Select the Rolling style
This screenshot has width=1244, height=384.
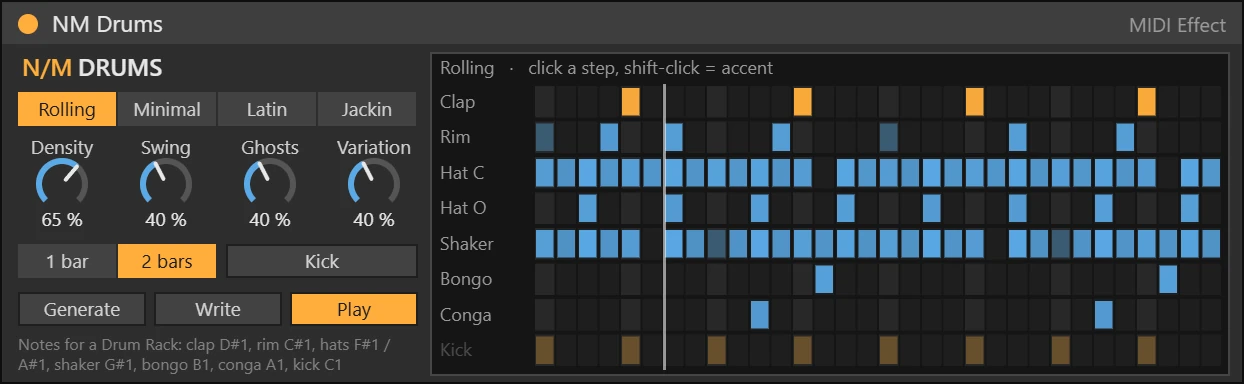click(x=67, y=109)
